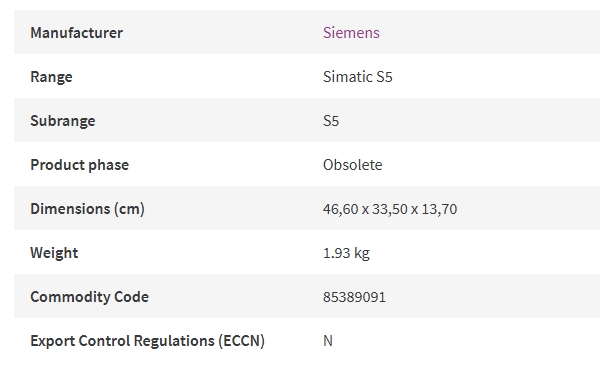Select the 1.93 kg weight value

click(346, 253)
